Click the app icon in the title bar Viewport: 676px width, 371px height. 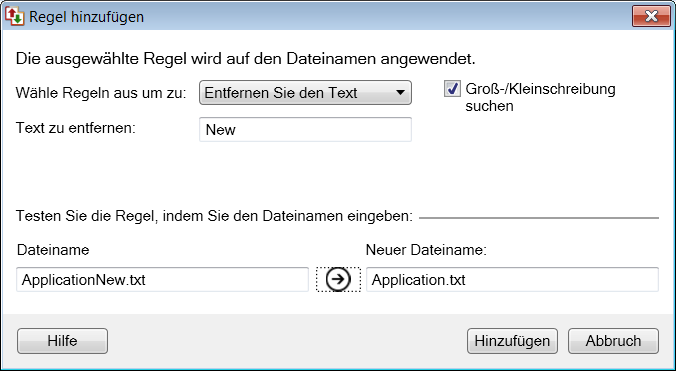[x=14, y=16]
